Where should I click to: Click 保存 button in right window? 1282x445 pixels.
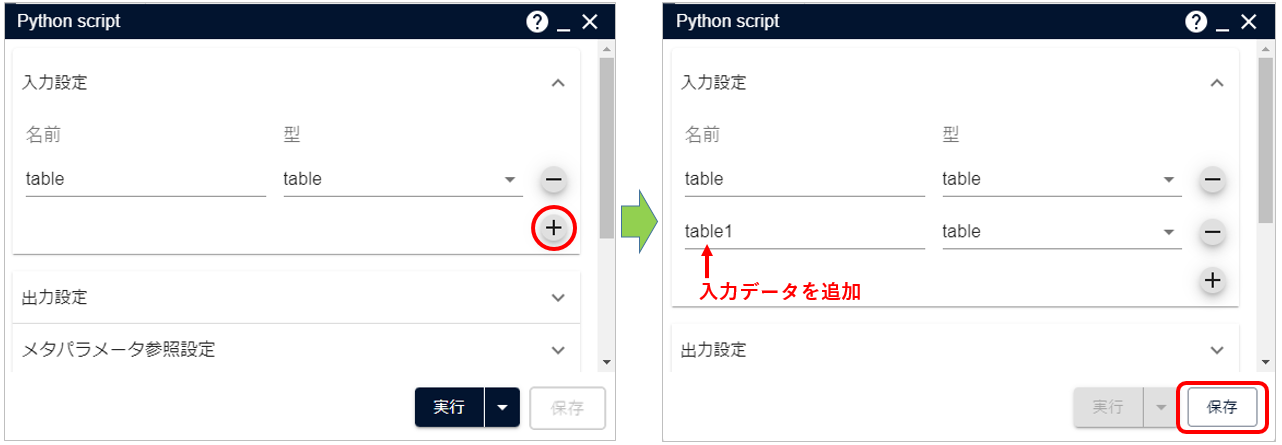pos(1222,407)
